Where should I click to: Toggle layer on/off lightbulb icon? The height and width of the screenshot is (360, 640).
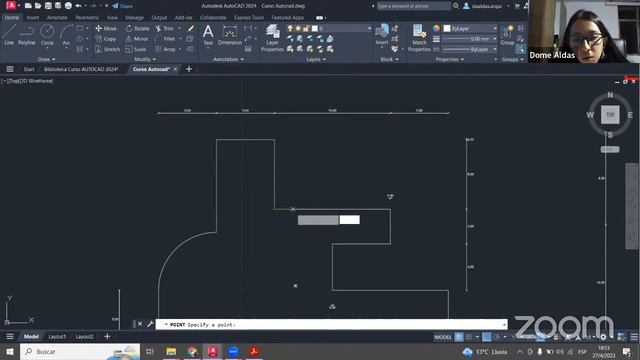coord(290,28)
